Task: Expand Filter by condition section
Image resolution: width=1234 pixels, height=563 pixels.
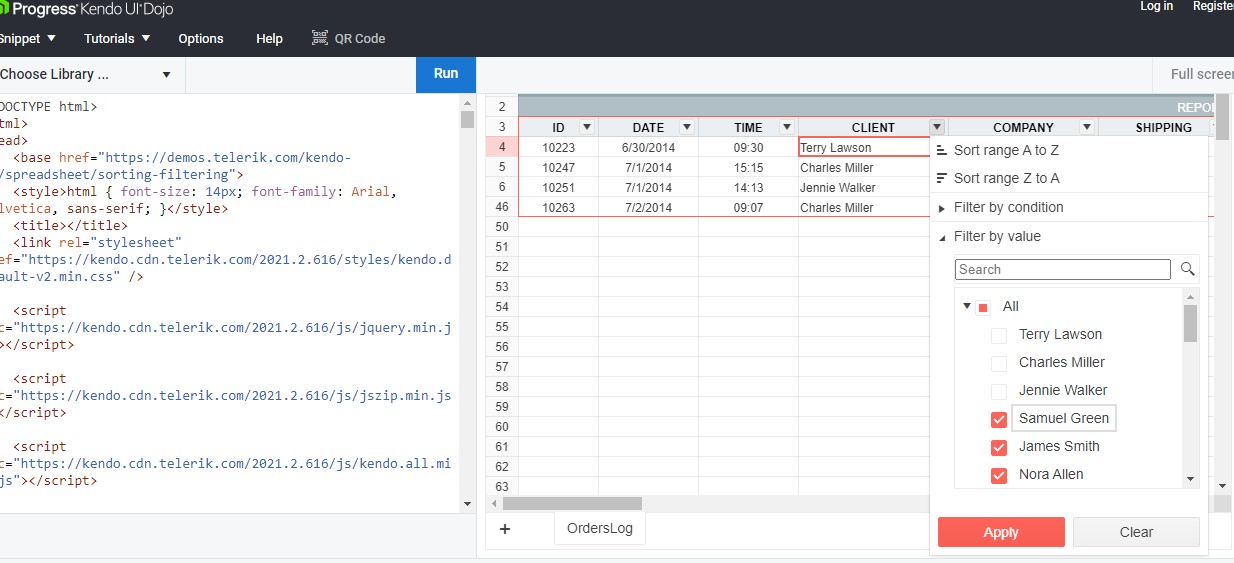Action: [x=942, y=208]
